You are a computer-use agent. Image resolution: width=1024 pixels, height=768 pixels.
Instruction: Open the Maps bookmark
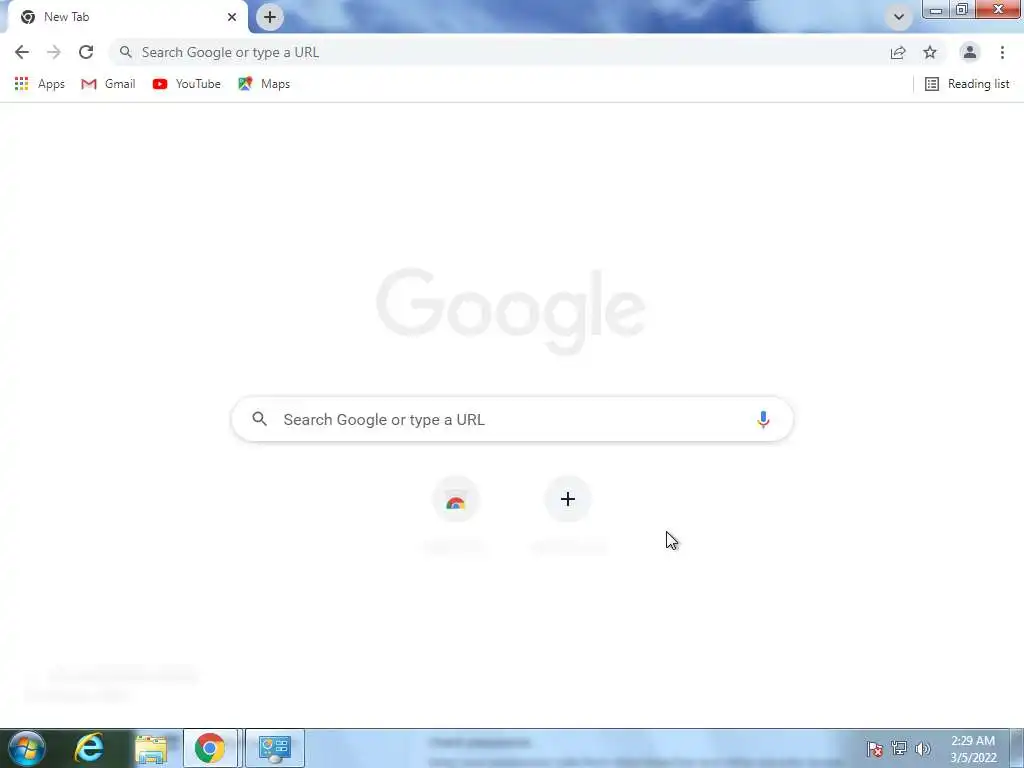(264, 84)
